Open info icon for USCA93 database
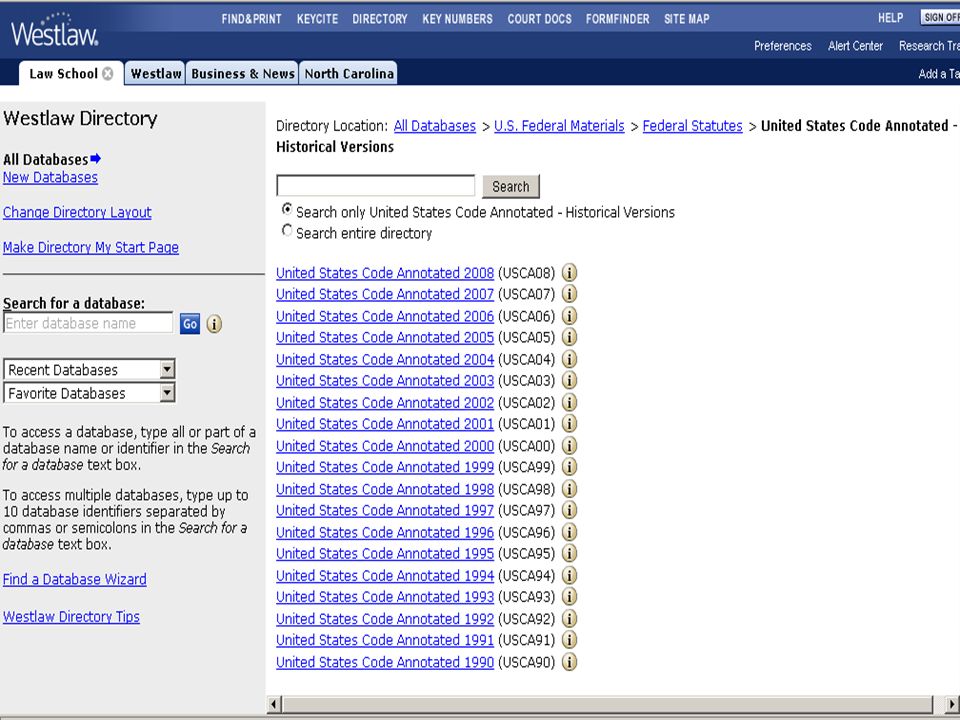 pos(569,597)
